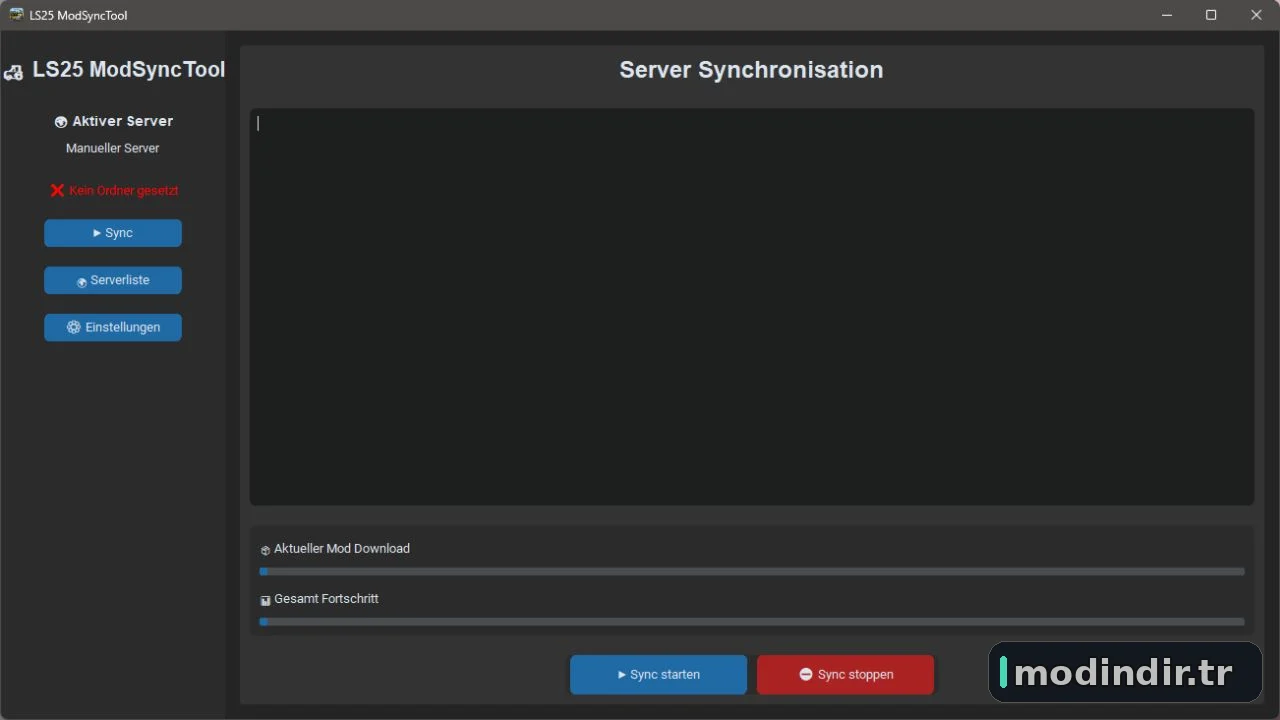1280x720 pixels.
Task: Click the red X icon by Kein Ordner gesetzt
Action: tap(57, 190)
